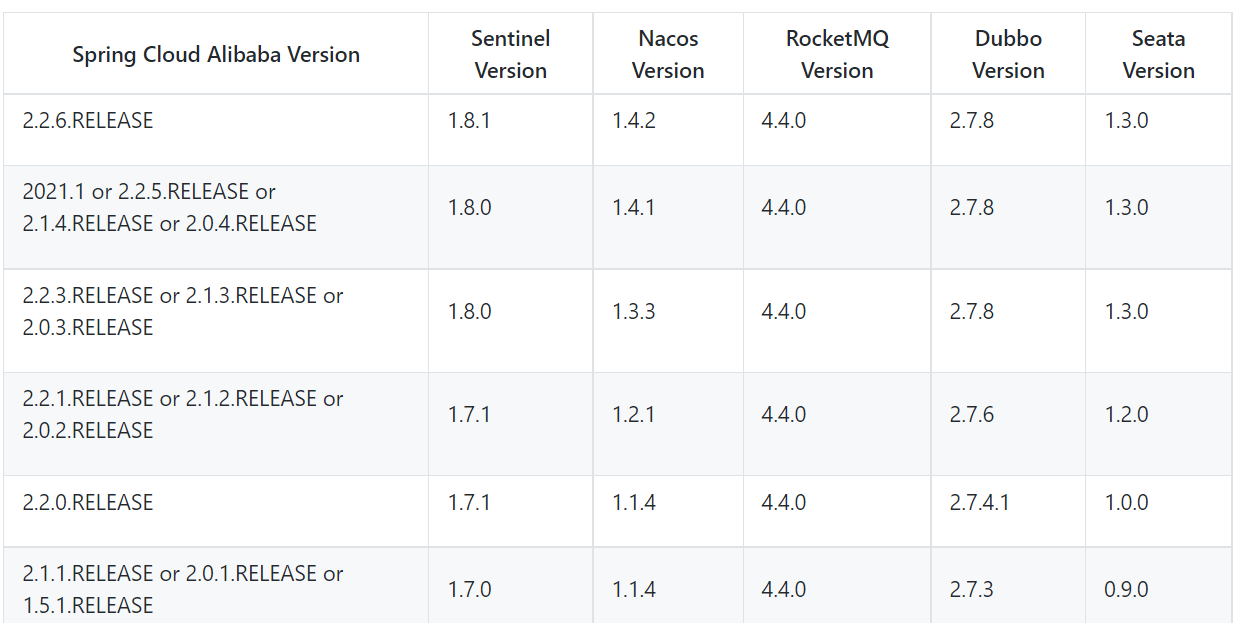Select Dubbo version 2.7.4.1 cell

(979, 502)
